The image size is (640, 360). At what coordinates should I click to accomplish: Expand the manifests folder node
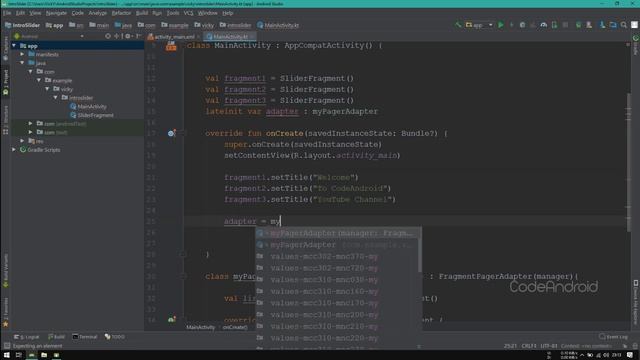[x=22, y=54]
